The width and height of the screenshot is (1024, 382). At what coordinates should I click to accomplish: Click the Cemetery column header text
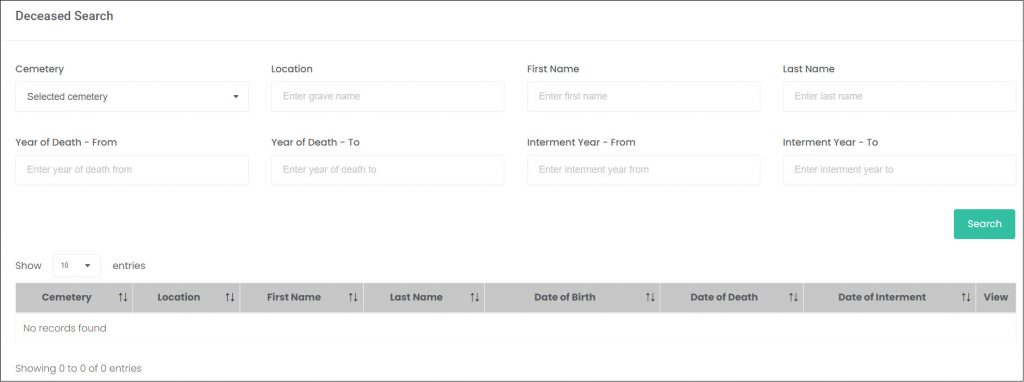coord(67,298)
